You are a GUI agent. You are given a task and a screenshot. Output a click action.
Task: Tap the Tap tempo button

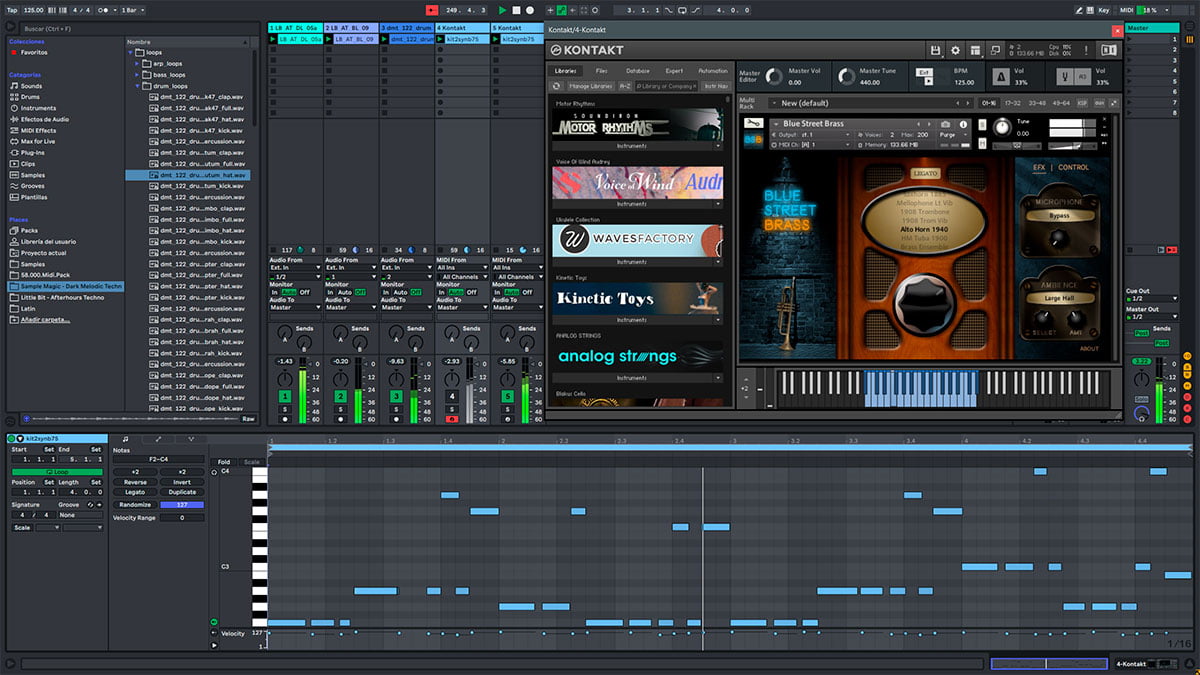click(x=14, y=10)
